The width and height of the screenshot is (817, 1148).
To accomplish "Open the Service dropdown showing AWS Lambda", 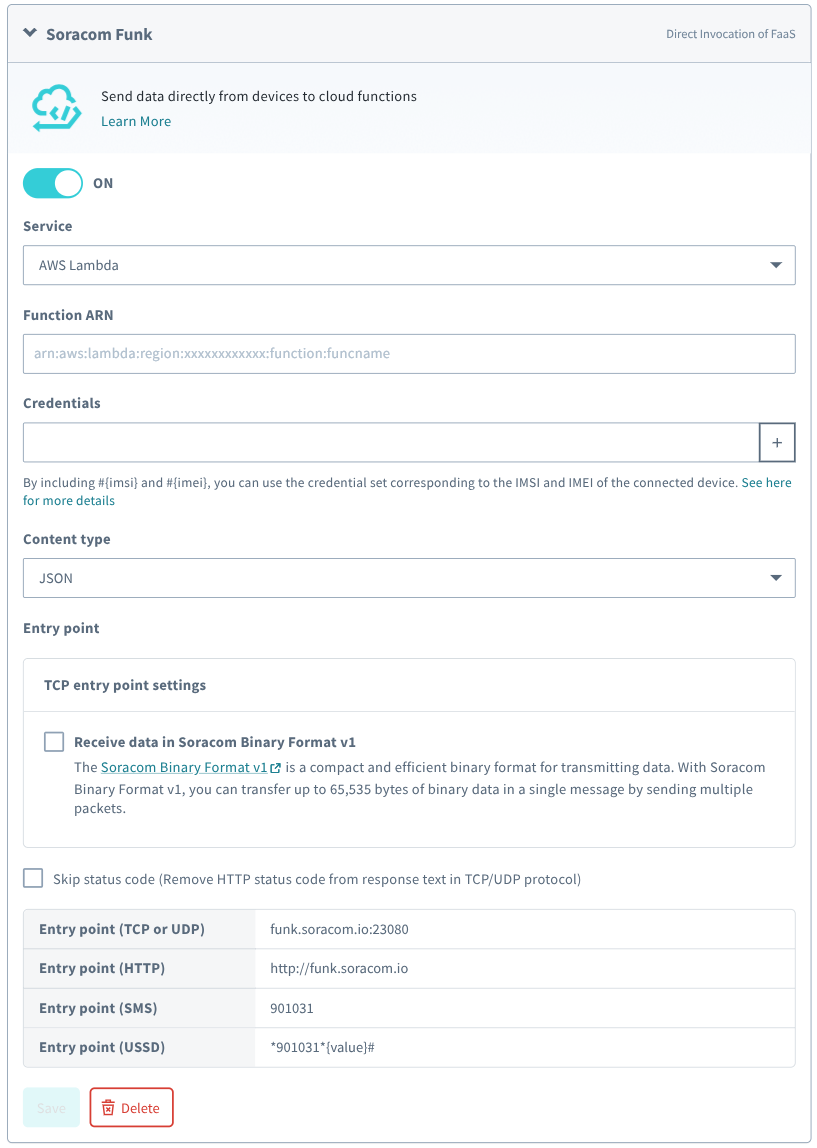I will (x=409, y=266).
